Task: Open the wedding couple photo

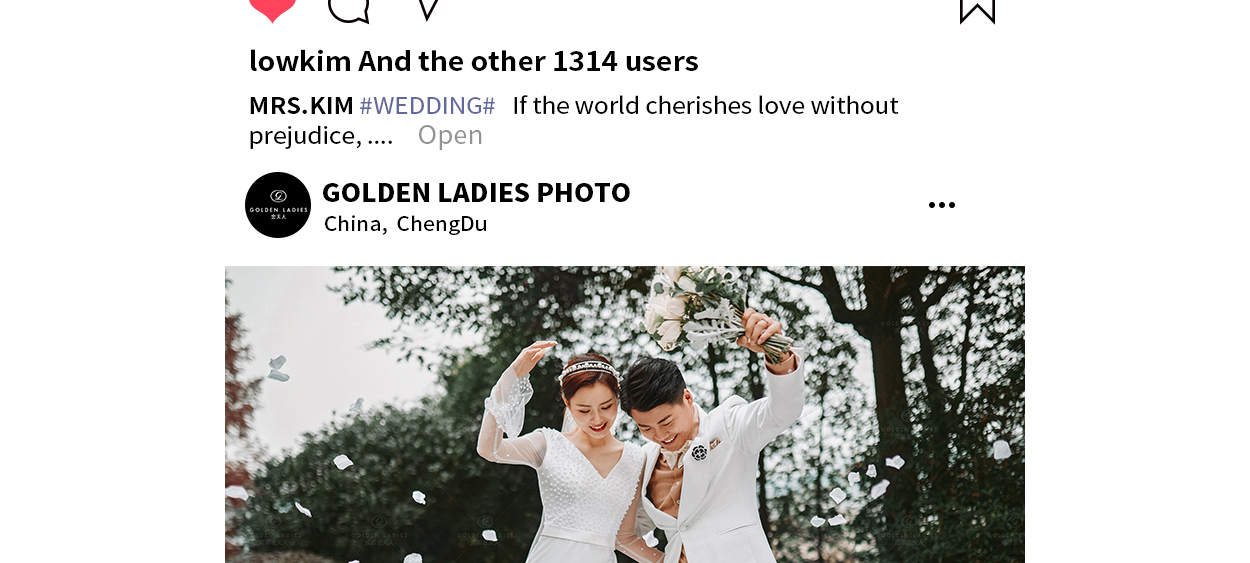Action: coord(625,414)
